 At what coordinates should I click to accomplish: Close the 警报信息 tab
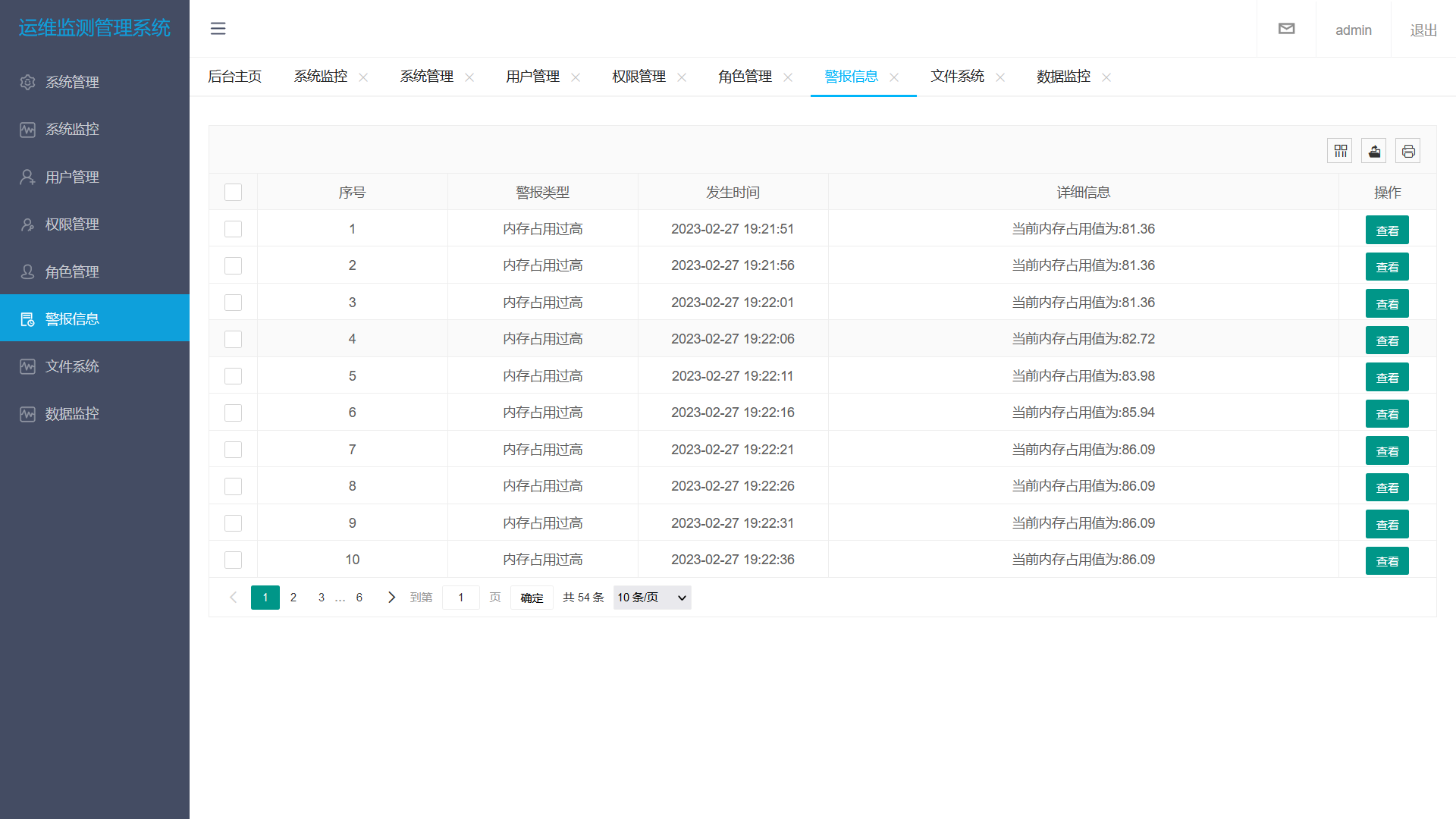tap(894, 77)
